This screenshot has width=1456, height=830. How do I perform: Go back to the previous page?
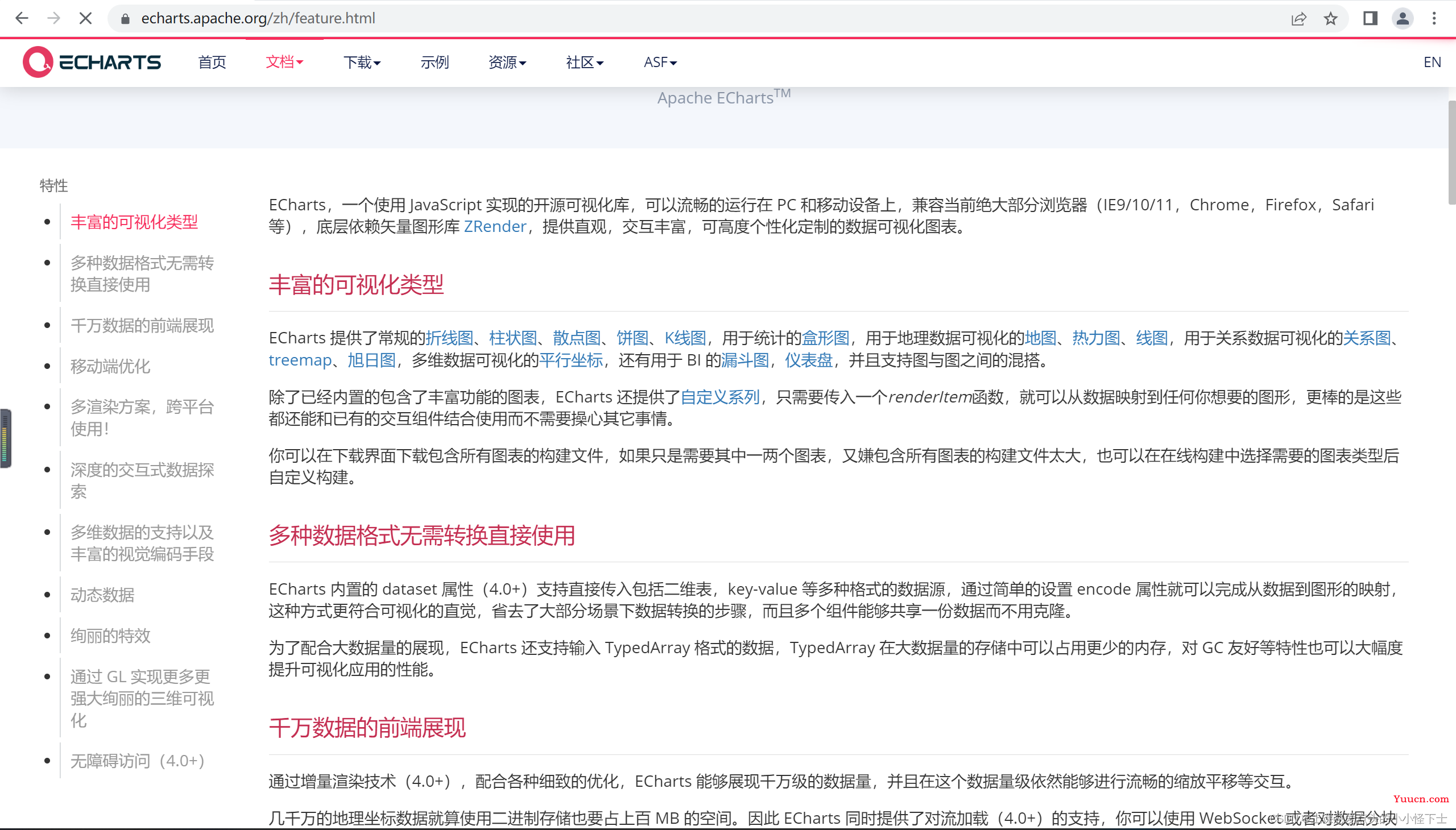(x=22, y=18)
